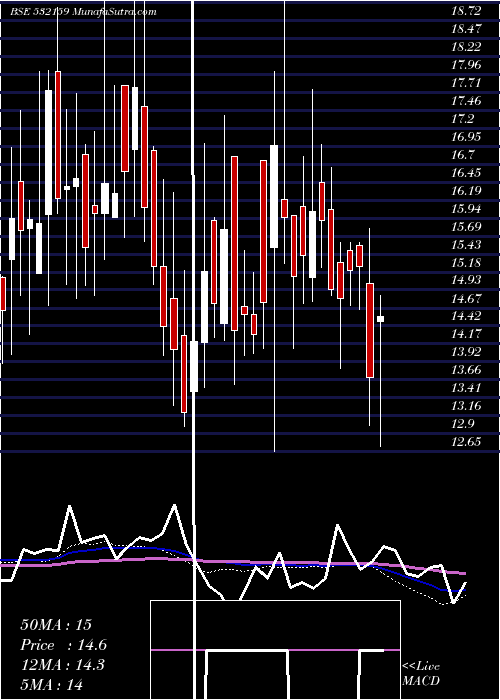This screenshot has width=500, height=700.
Task: Click the last small white candlestick near 14.42
Action: [380, 319]
